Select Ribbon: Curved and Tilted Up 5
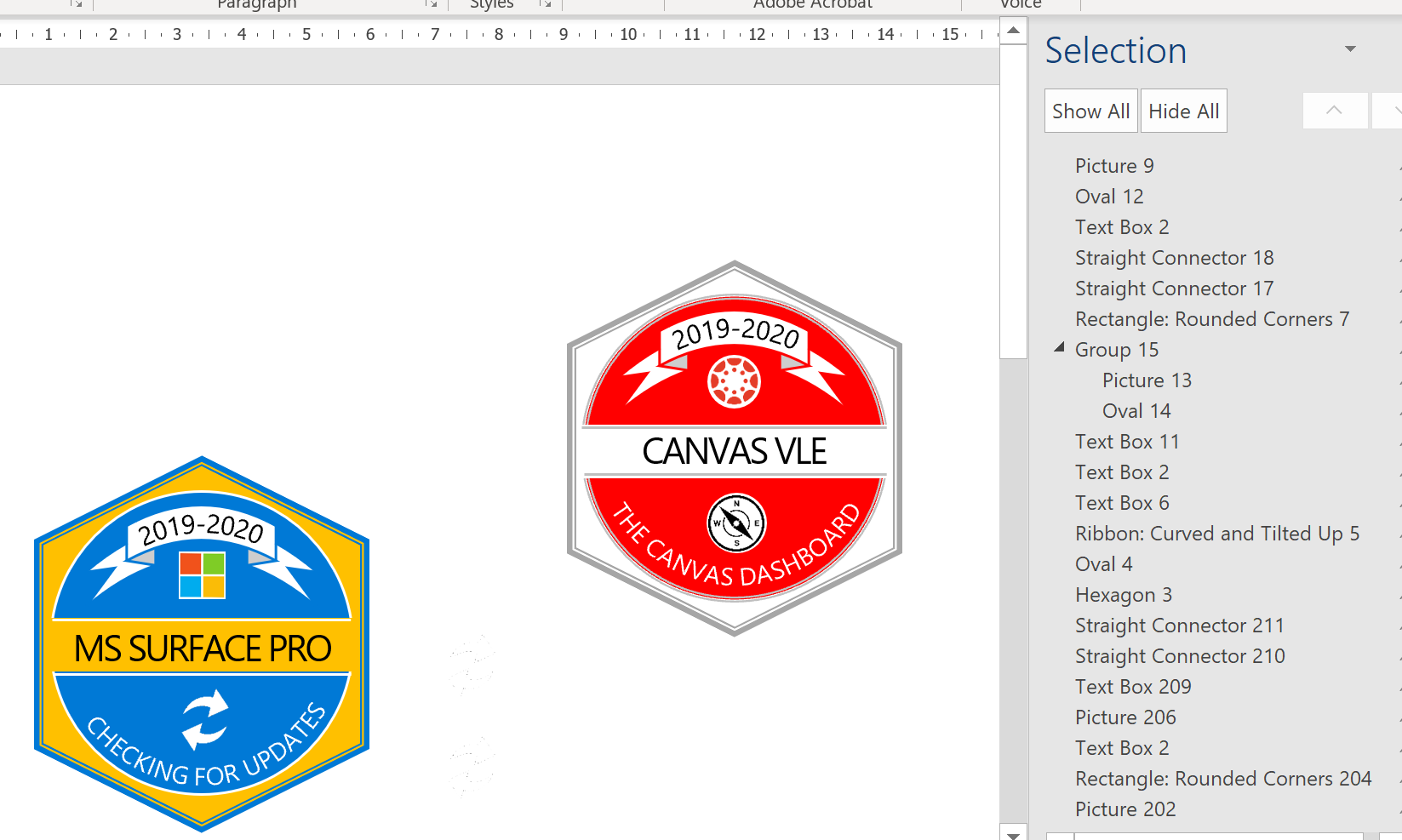Screen dimensions: 1402x840 [1217, 534]
